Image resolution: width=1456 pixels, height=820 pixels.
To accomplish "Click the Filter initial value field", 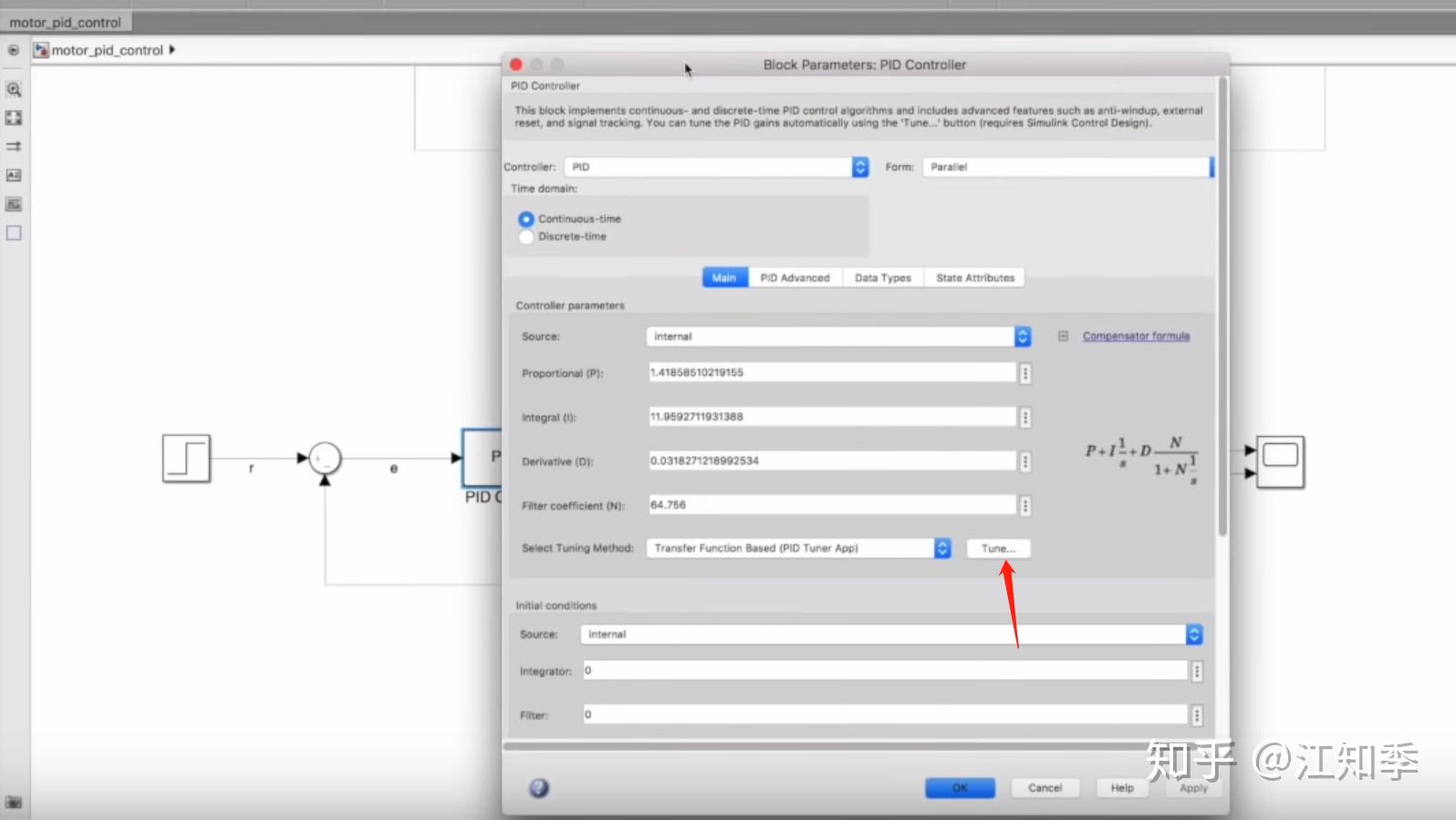I will pos(885,714).
